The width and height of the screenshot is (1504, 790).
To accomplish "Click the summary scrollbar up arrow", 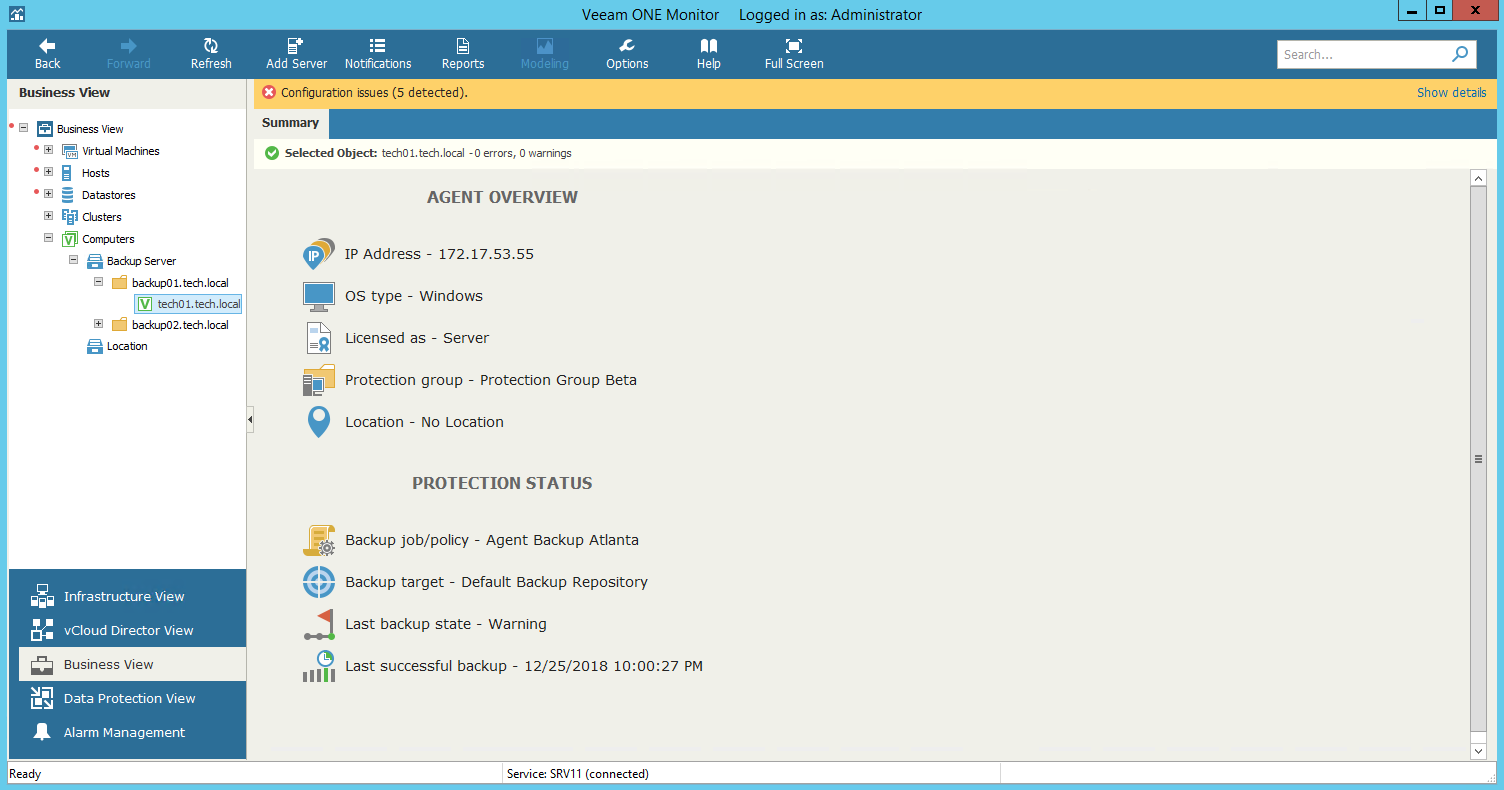I will (x=1478, y=177).
